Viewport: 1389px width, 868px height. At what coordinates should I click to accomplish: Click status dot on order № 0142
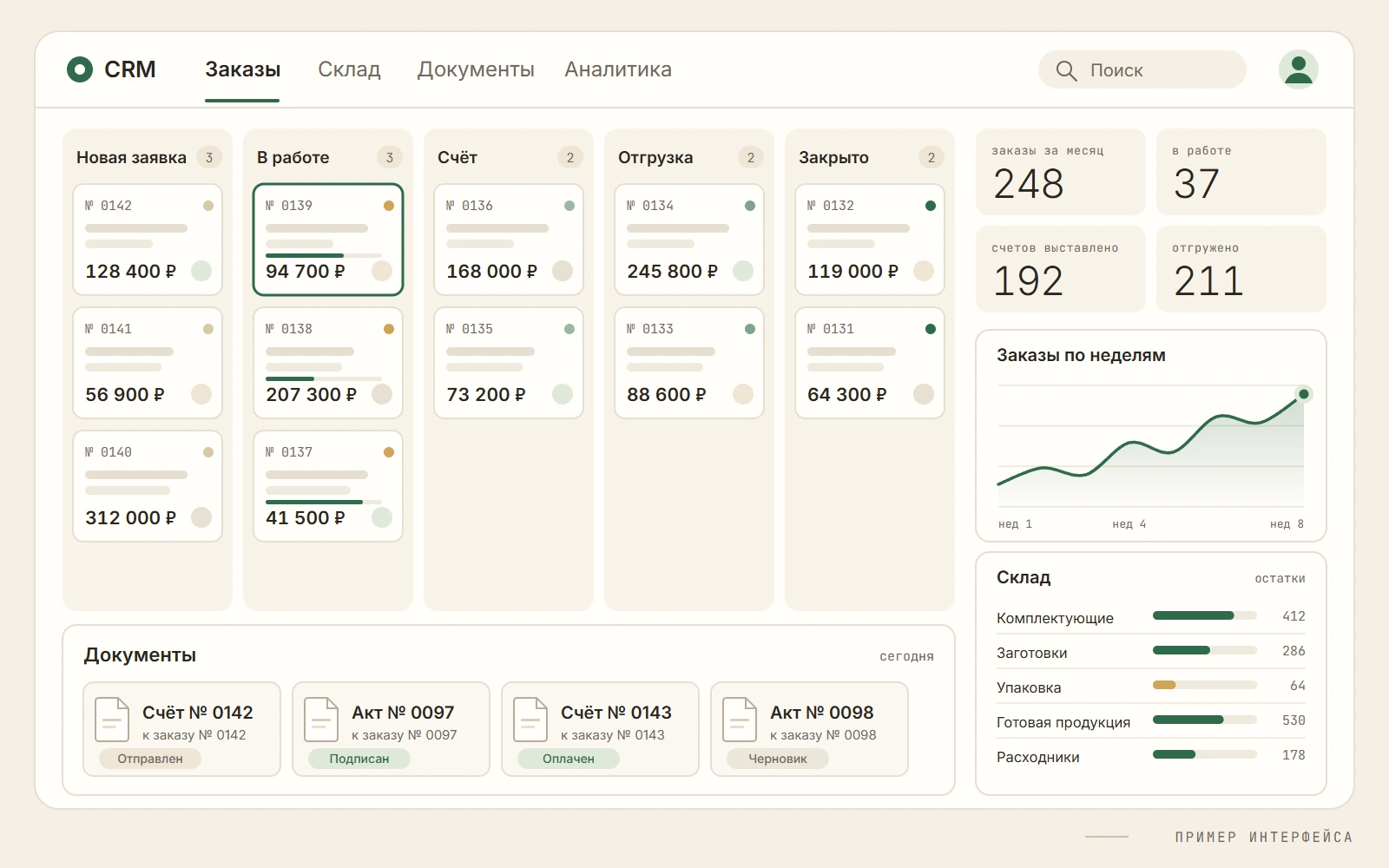(208, 206)
